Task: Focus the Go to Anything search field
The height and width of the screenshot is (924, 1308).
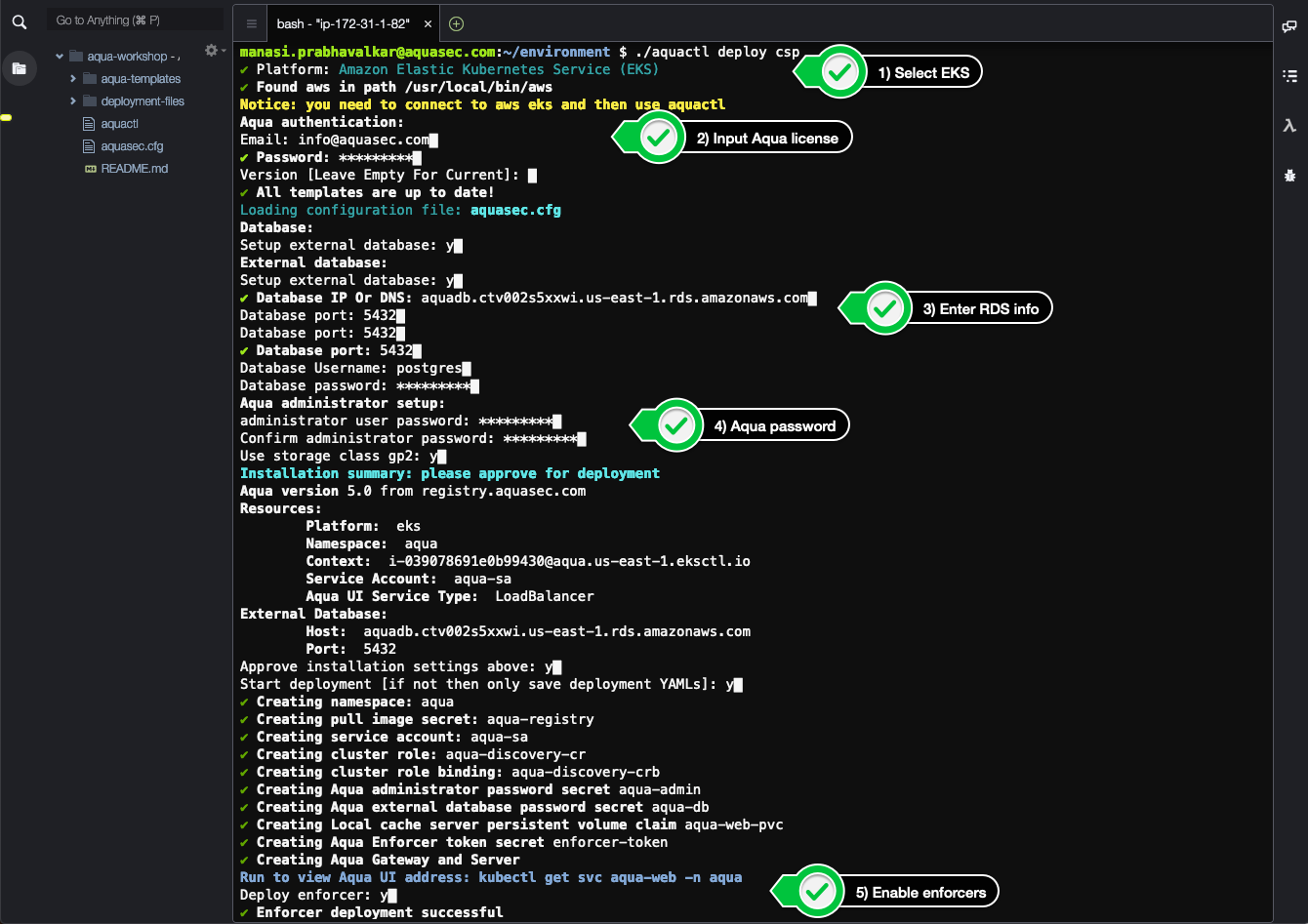Action: (135, 20)
